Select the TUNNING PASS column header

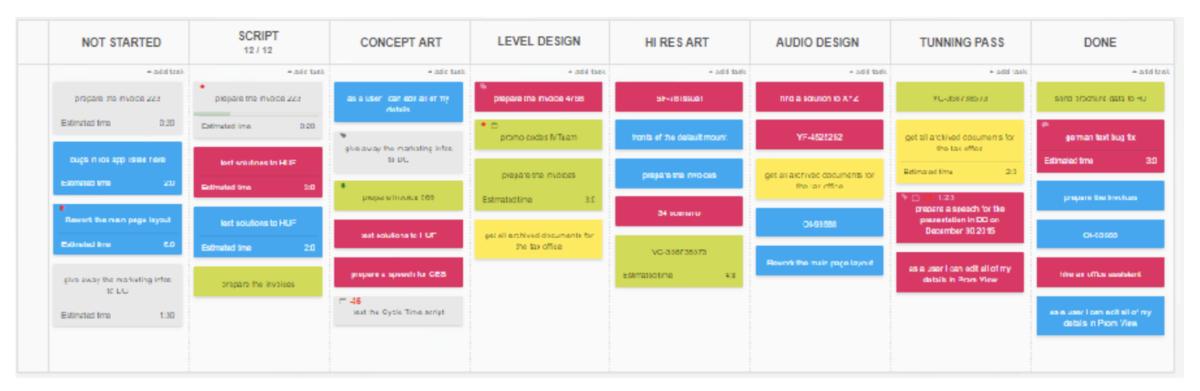pyautogui.click(x=960, y=40)
